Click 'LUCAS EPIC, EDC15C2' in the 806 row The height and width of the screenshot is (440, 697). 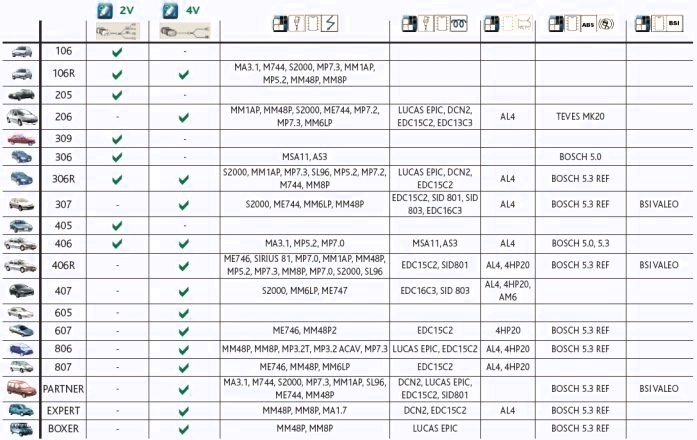(x=435, y=349)
